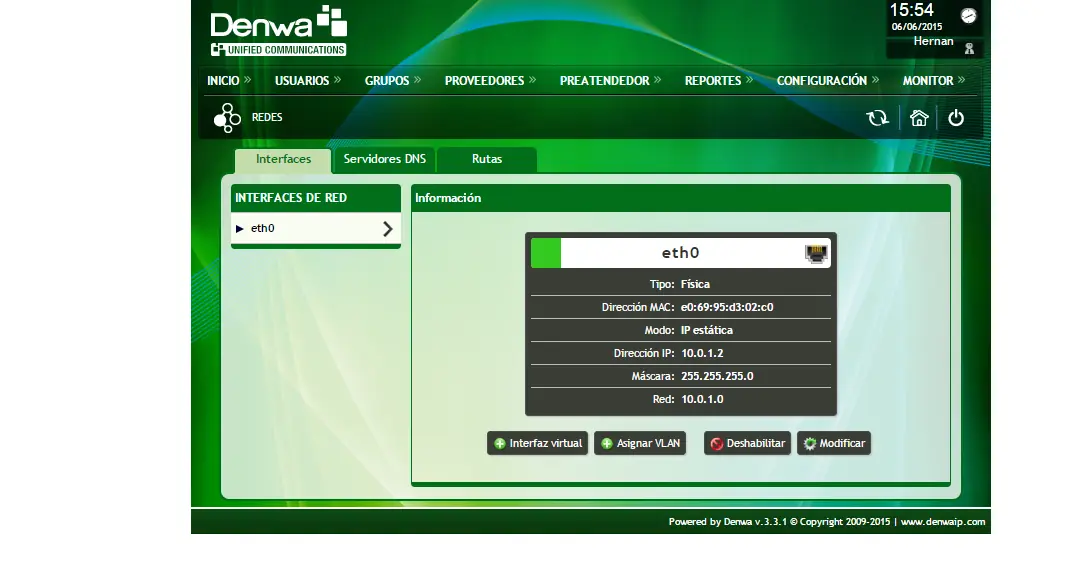Click the chevron arrow on eth0 row
This screenshot has height=569, width=1072.
388,229
